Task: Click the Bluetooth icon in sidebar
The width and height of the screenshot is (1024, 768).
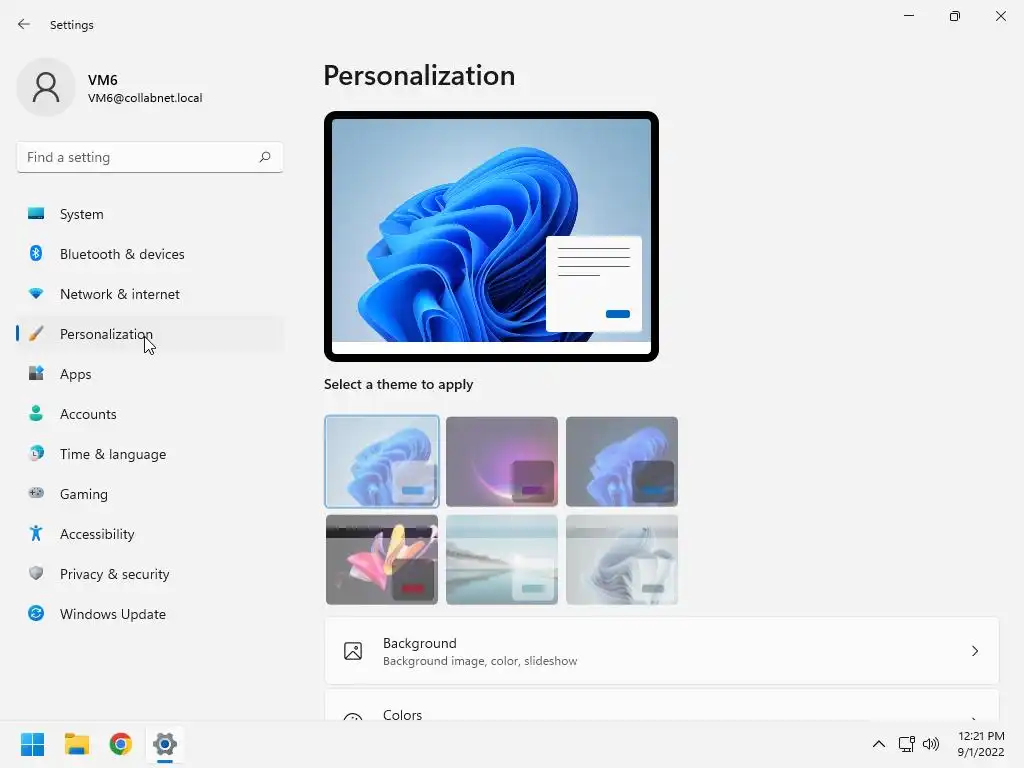Action: click(x=36, y=253)
